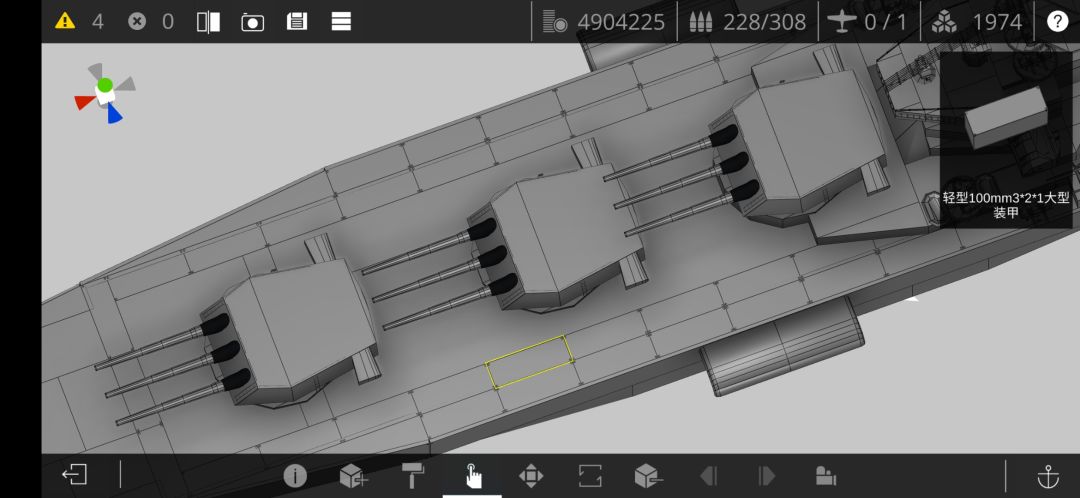This screenshot has width=1080, height=498.
Task: Open the ammunition counter 228/308
Action: [x=747, y=22]
